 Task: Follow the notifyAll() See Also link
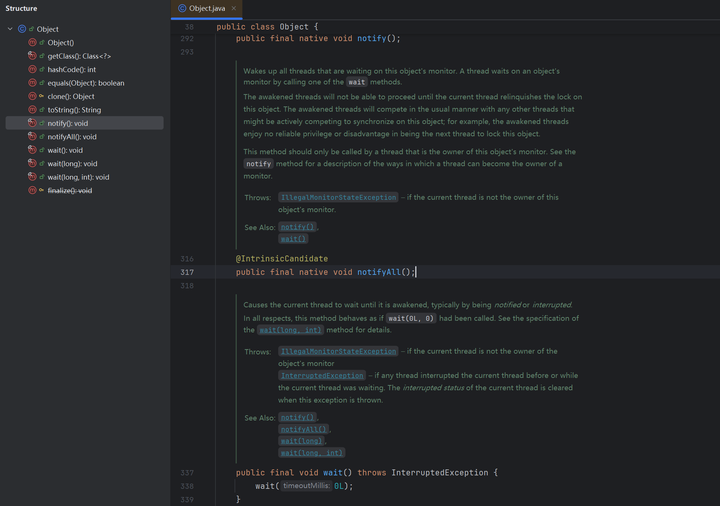[x=303, y=429]
